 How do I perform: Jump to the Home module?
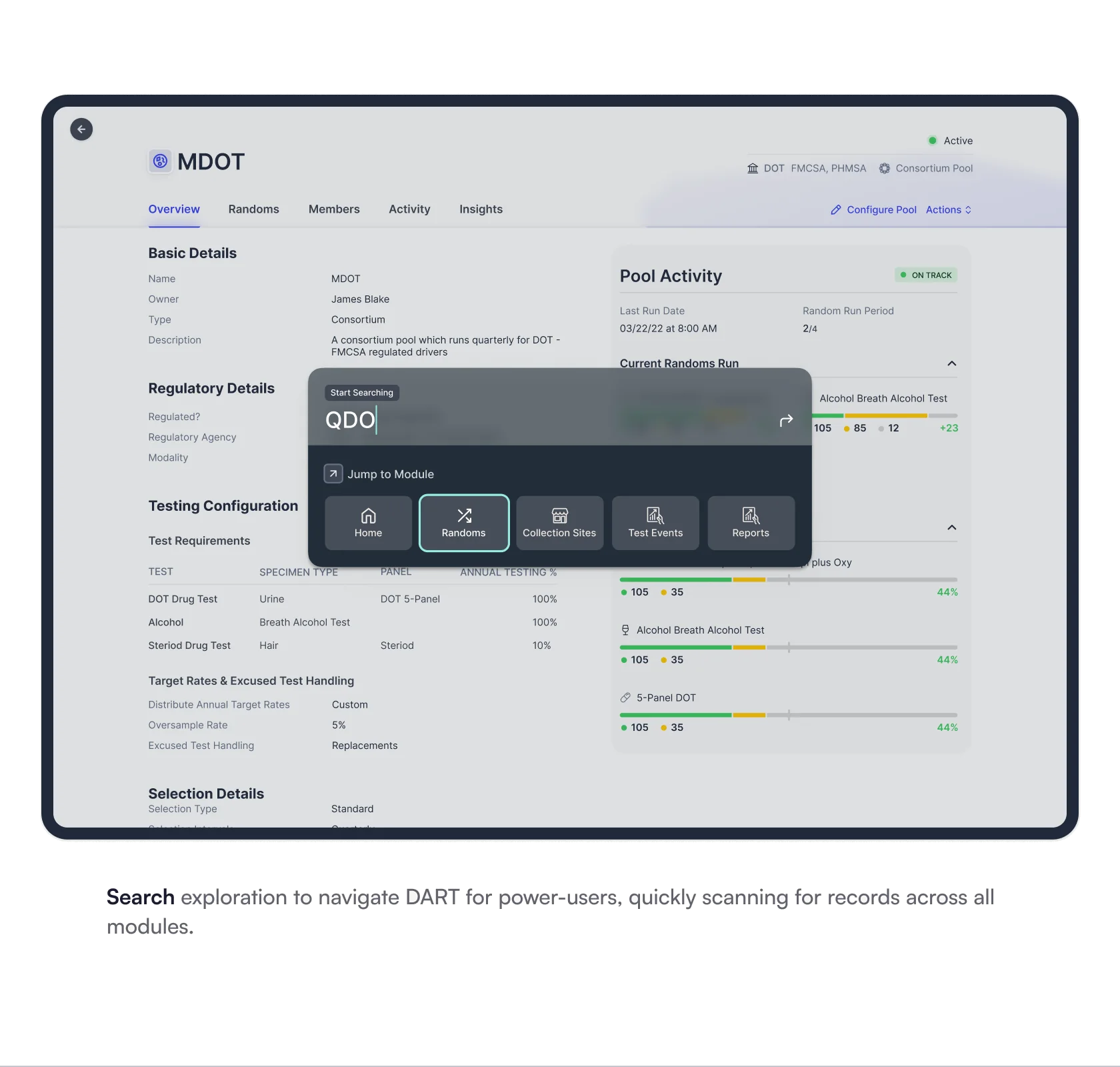coord(368,523)
